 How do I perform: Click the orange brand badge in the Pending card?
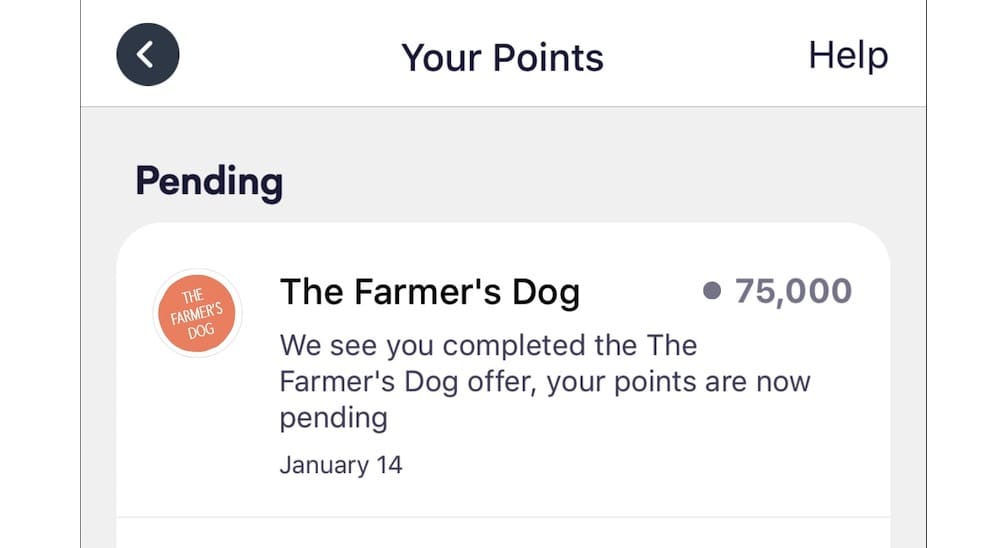coord(196,313)
